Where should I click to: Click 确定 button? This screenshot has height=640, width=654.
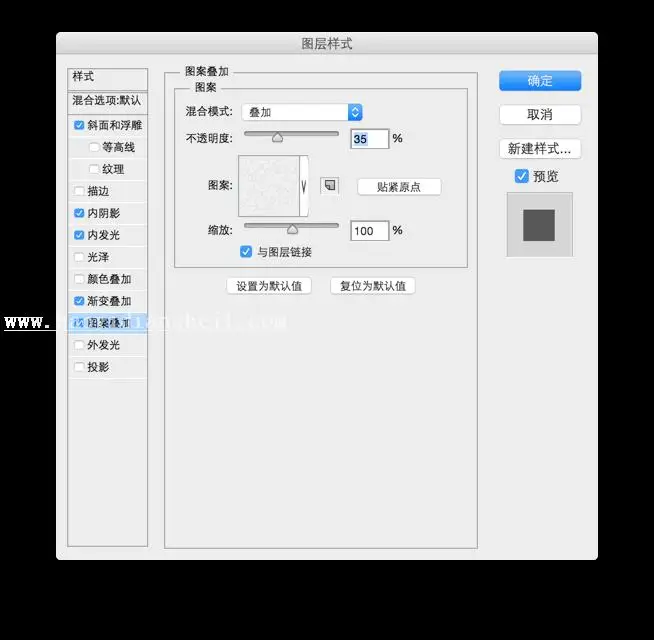tap(540, 81)
